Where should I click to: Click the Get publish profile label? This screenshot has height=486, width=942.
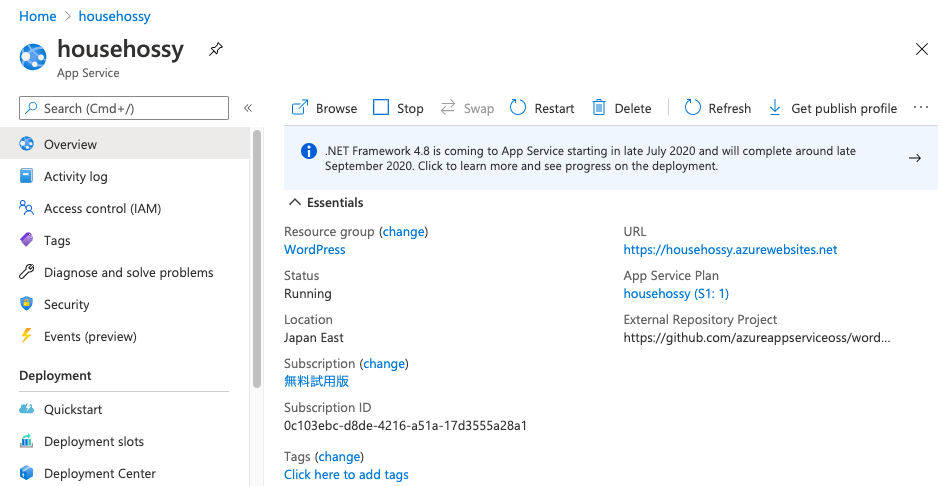[x=844, y=108]
